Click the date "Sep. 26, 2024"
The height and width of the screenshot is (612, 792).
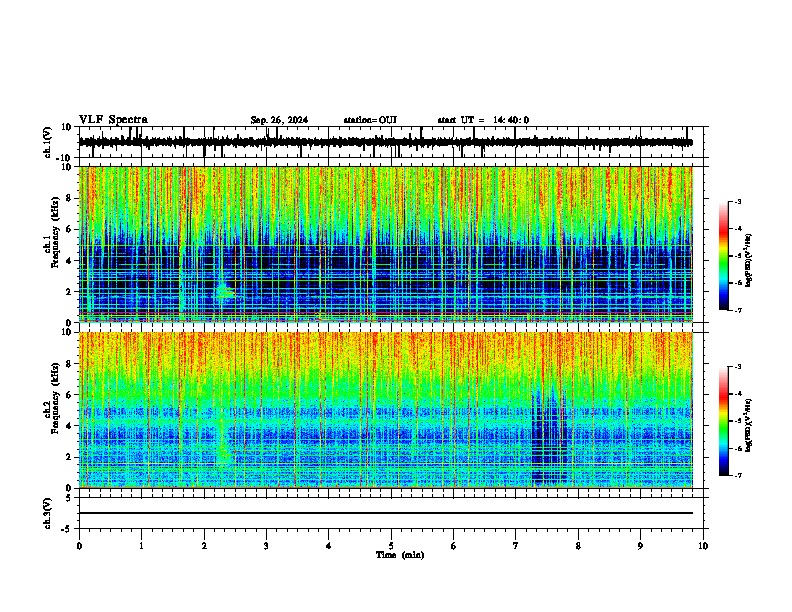coord(279,120)
